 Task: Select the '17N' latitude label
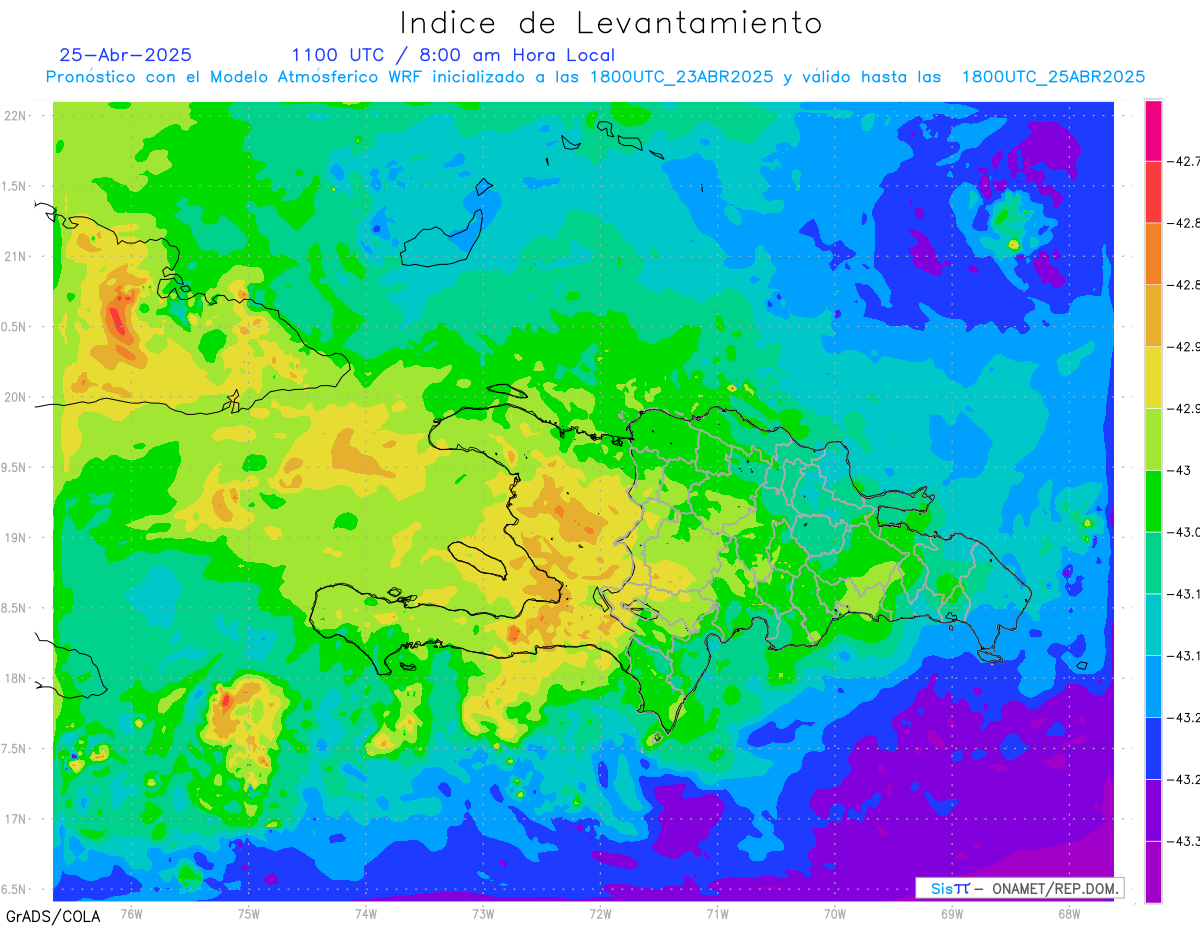click(x=17, y=819)
